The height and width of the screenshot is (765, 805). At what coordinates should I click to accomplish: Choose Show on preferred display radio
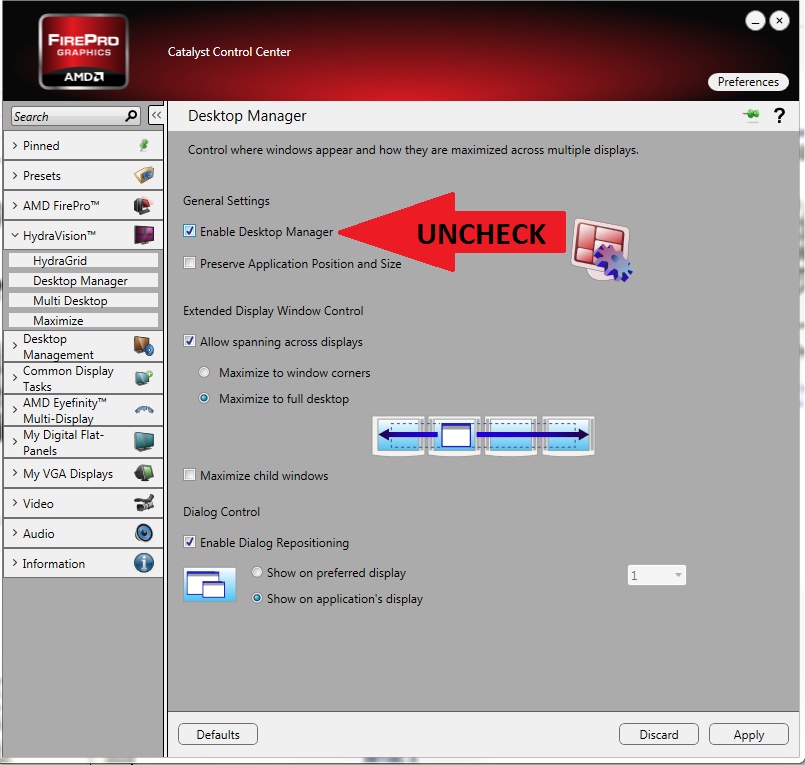coord(257,572)
